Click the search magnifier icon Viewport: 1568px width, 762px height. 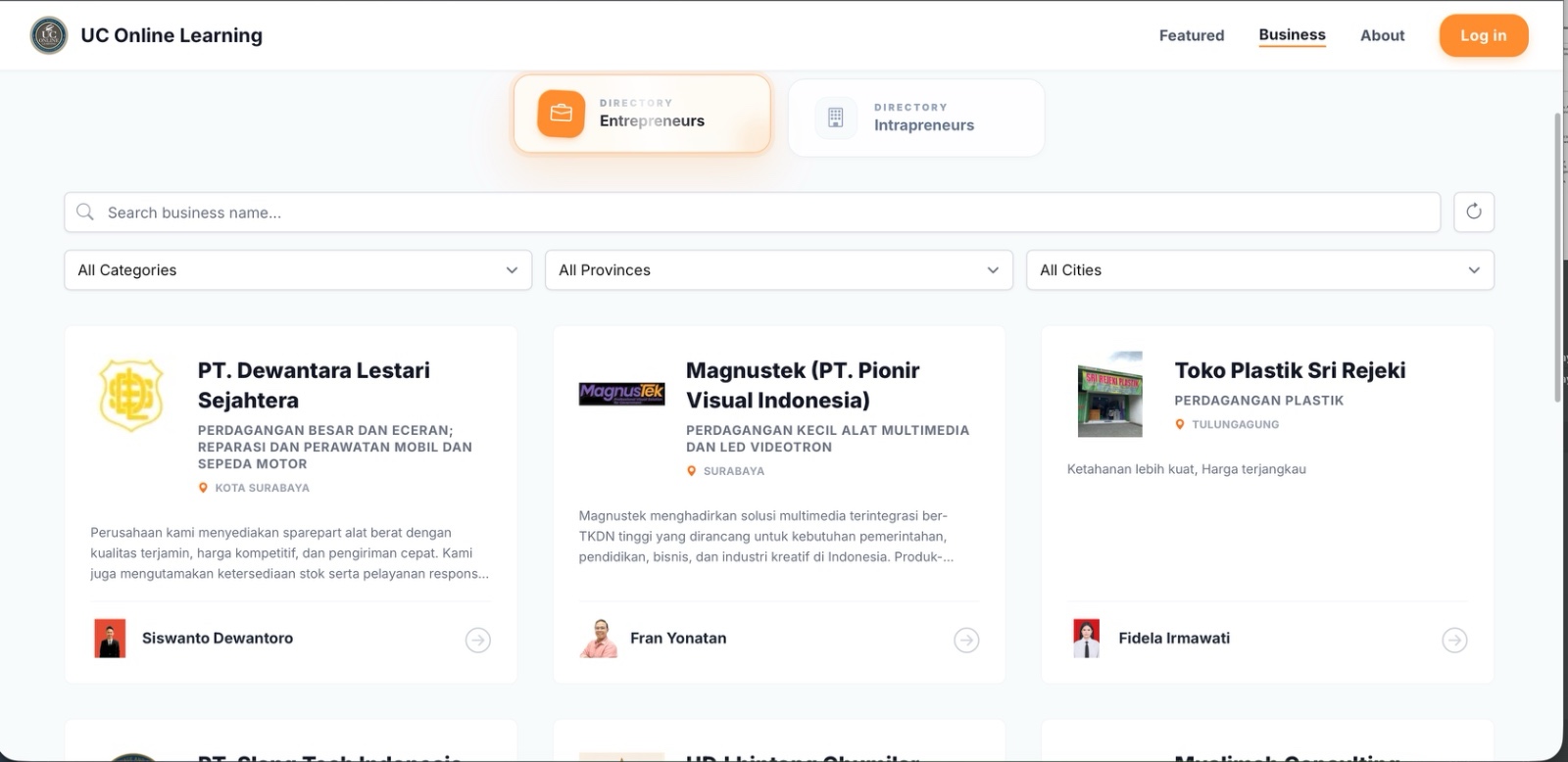click(85, 212)
